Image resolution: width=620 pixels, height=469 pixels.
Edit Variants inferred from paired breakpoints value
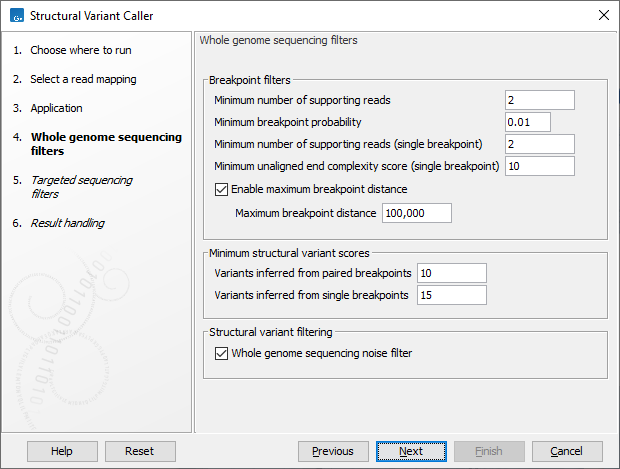(x=451, y=273)
